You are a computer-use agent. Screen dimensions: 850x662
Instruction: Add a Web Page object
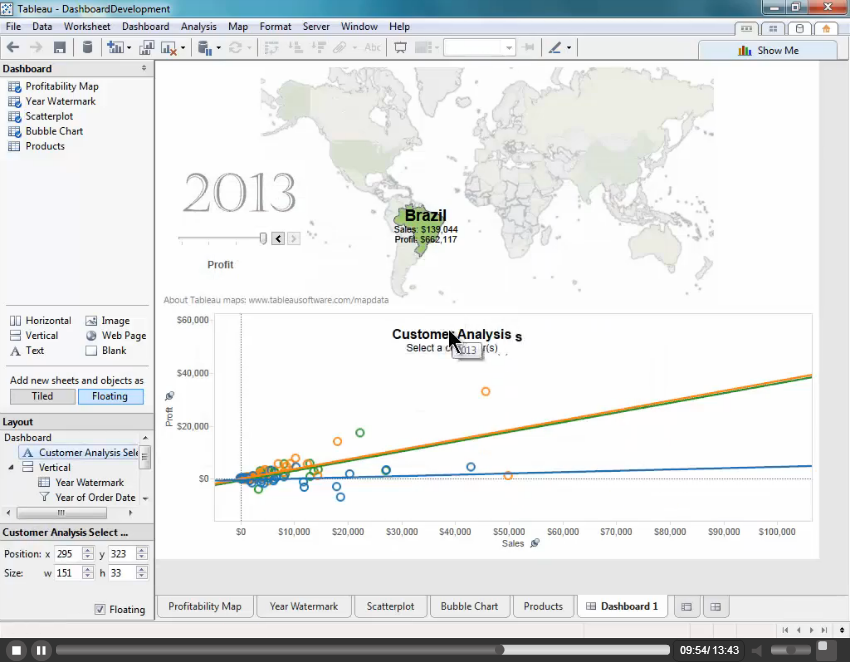point(123,336)
